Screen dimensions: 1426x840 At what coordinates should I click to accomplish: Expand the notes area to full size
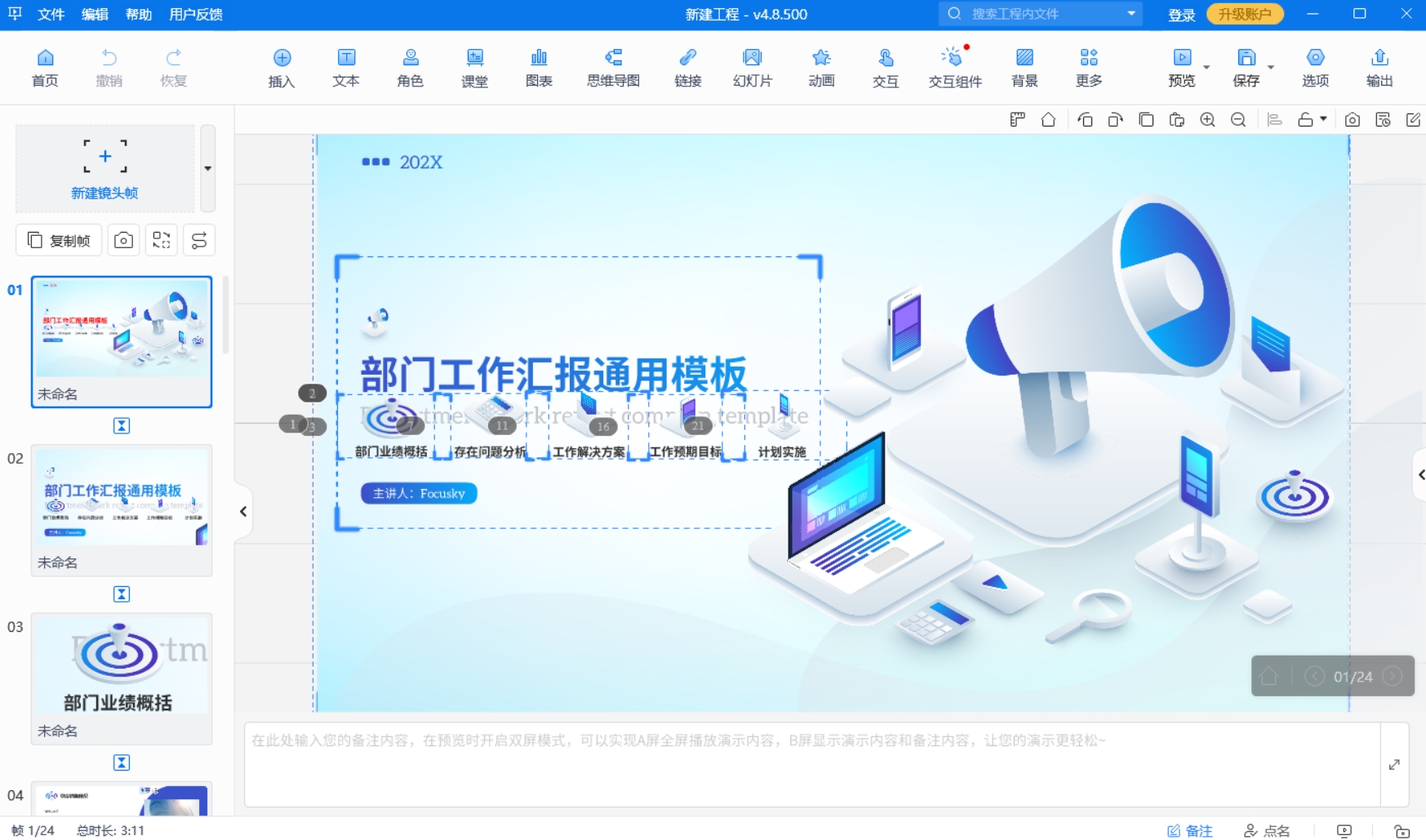1394,764
